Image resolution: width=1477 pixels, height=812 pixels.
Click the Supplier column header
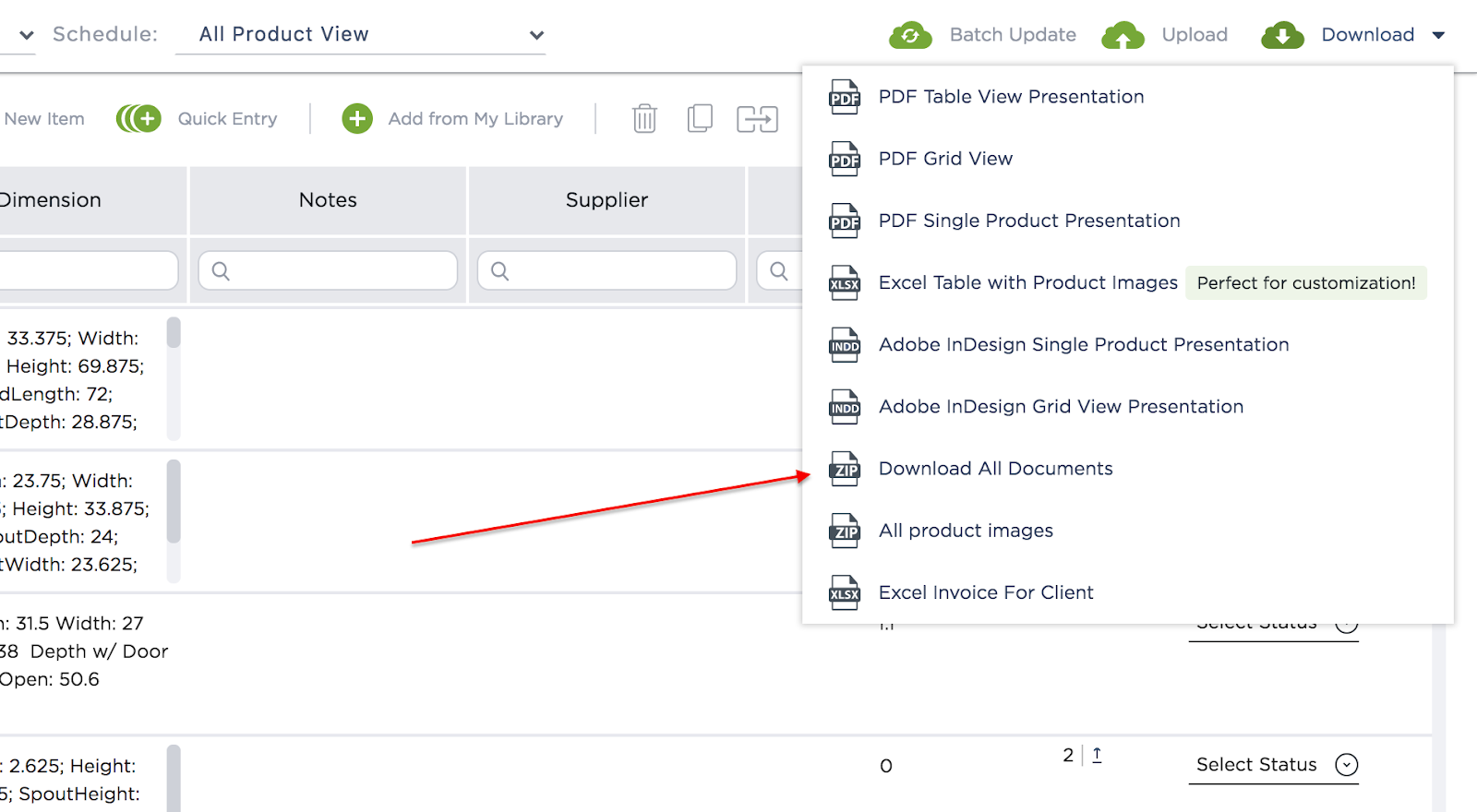[606, 200]
